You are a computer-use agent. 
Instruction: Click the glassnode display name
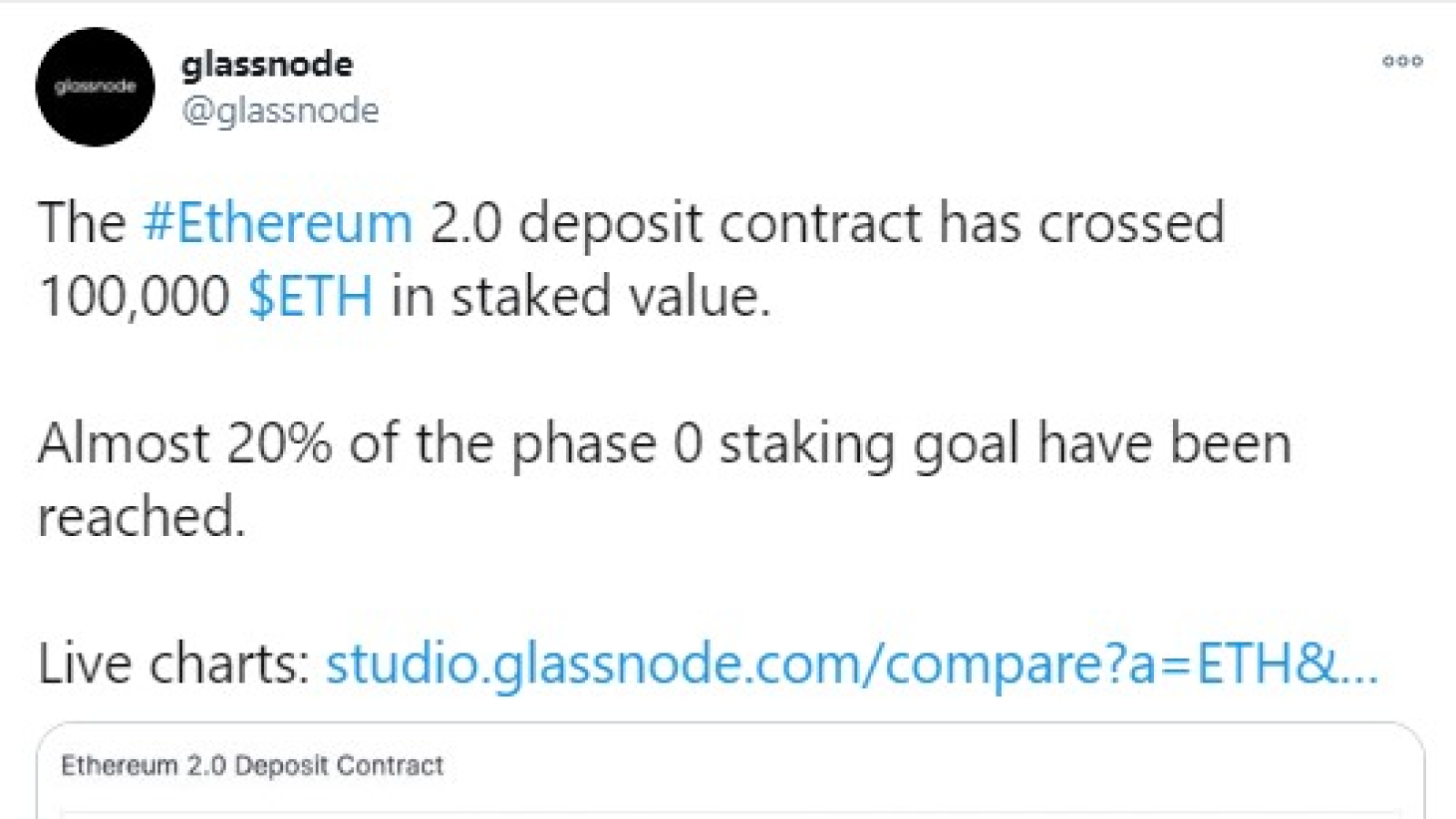click(268, 65)
